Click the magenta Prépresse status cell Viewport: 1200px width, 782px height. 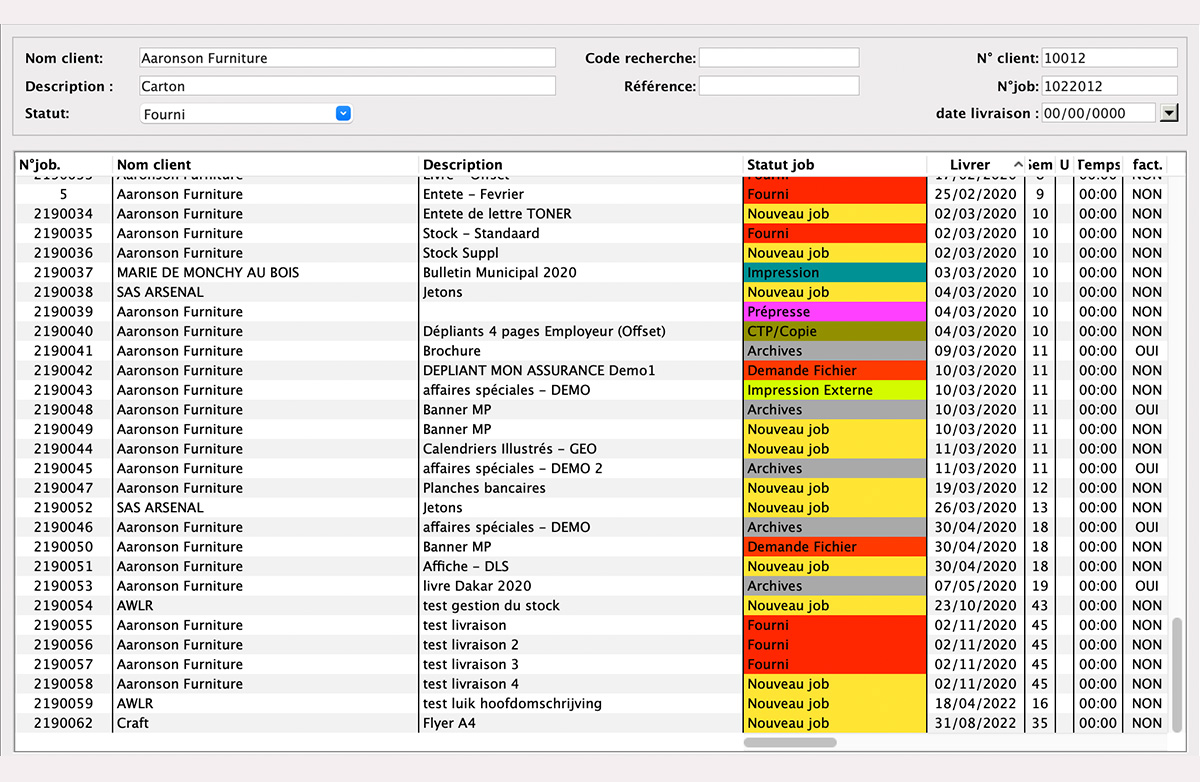coord(835,312)
